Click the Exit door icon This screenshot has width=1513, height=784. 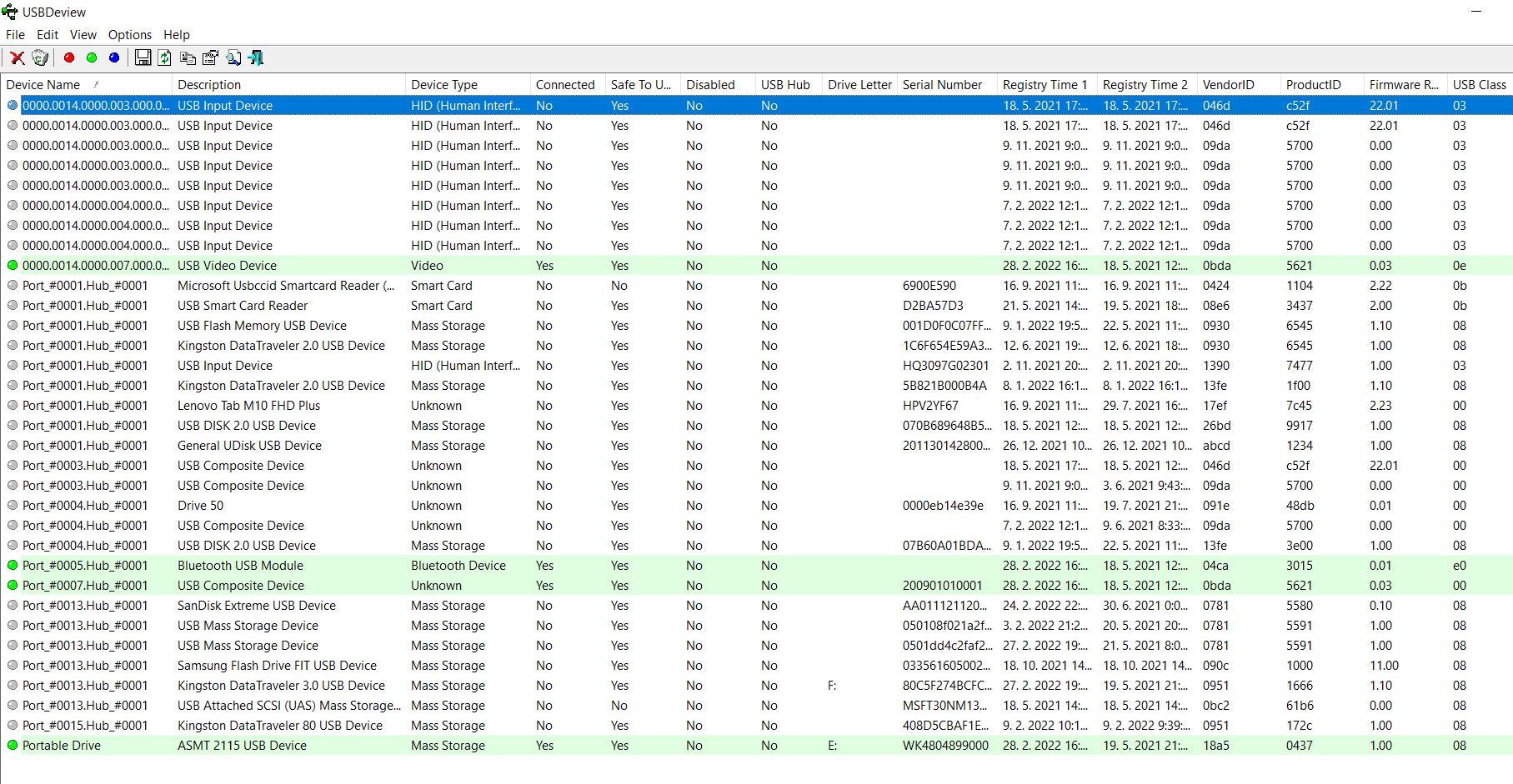coord(256,57)
